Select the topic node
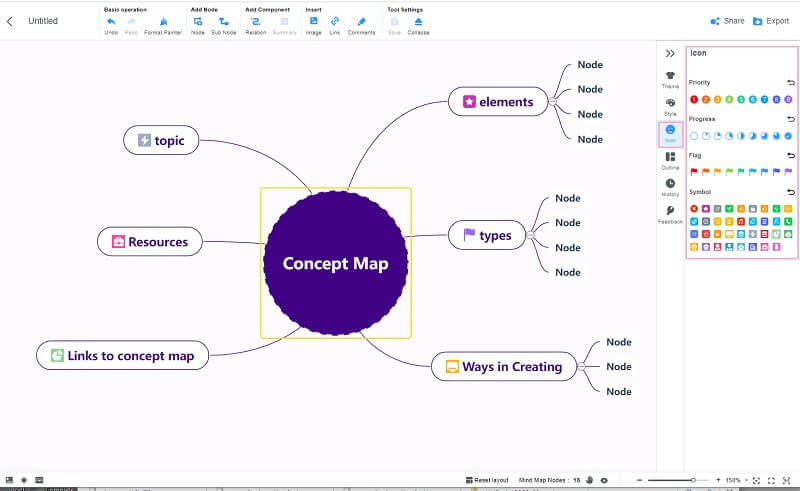This screenshot has width=800, height=491. [x=161, y=140]
